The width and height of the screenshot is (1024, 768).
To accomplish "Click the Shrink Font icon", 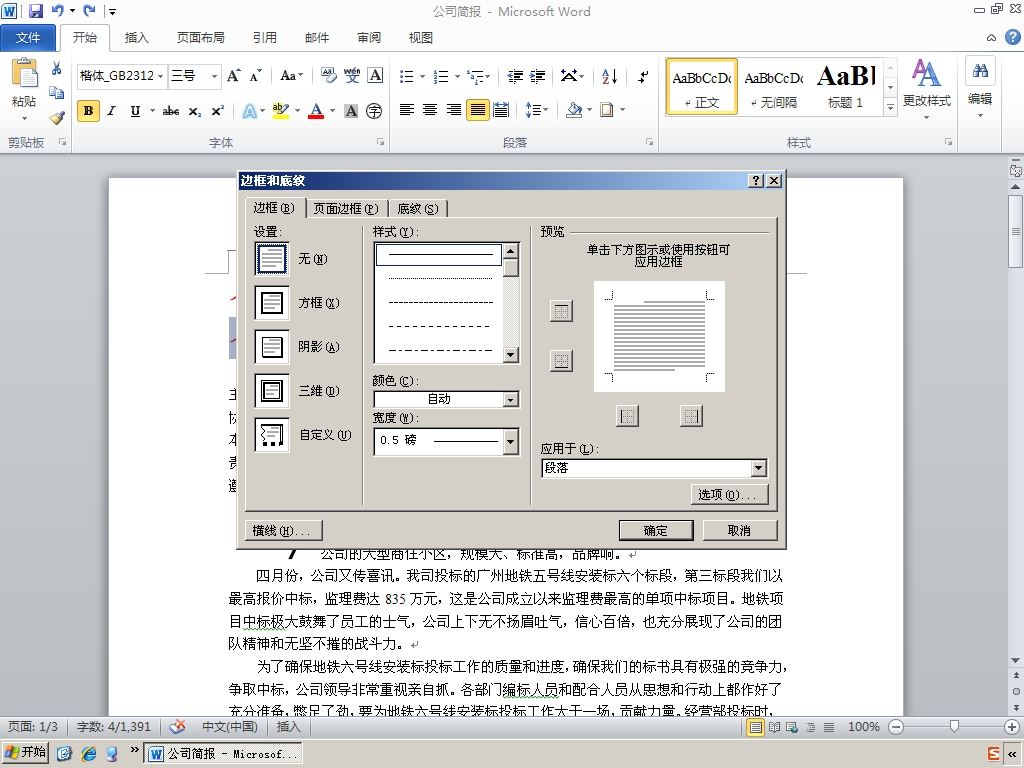I will 255,76.
